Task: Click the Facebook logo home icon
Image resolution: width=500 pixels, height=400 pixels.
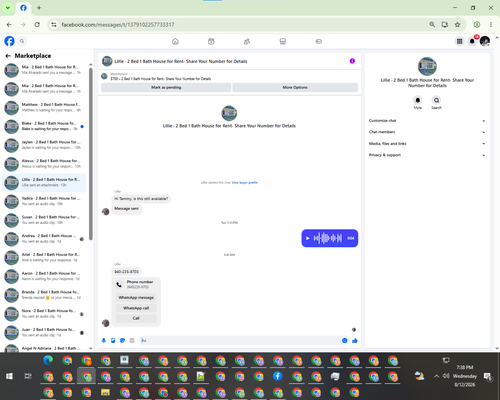Action: click(9, 41)
